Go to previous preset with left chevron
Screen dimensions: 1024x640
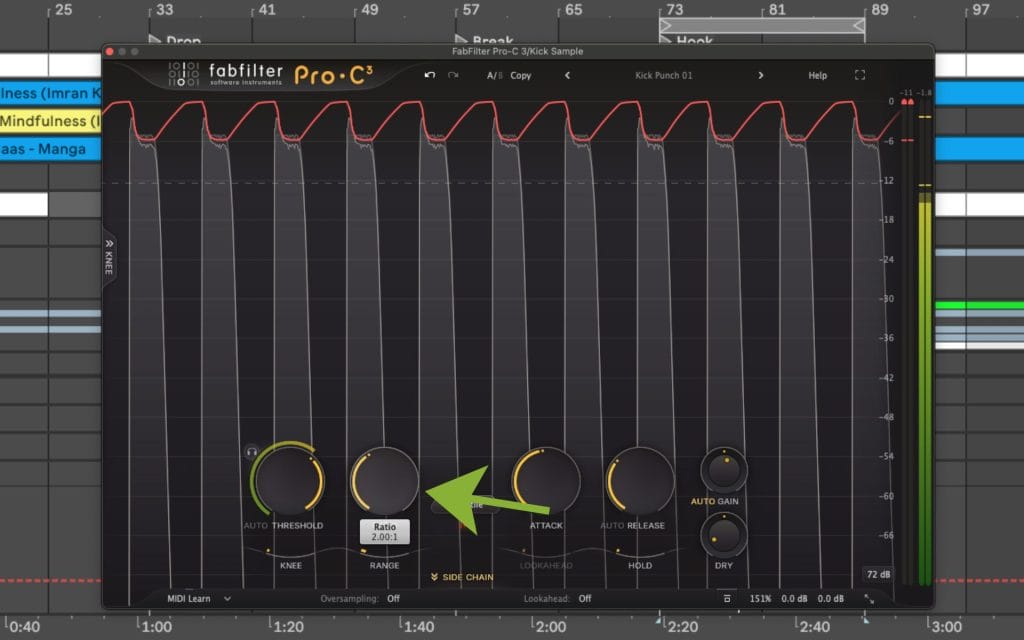click(x=567, y=75)
